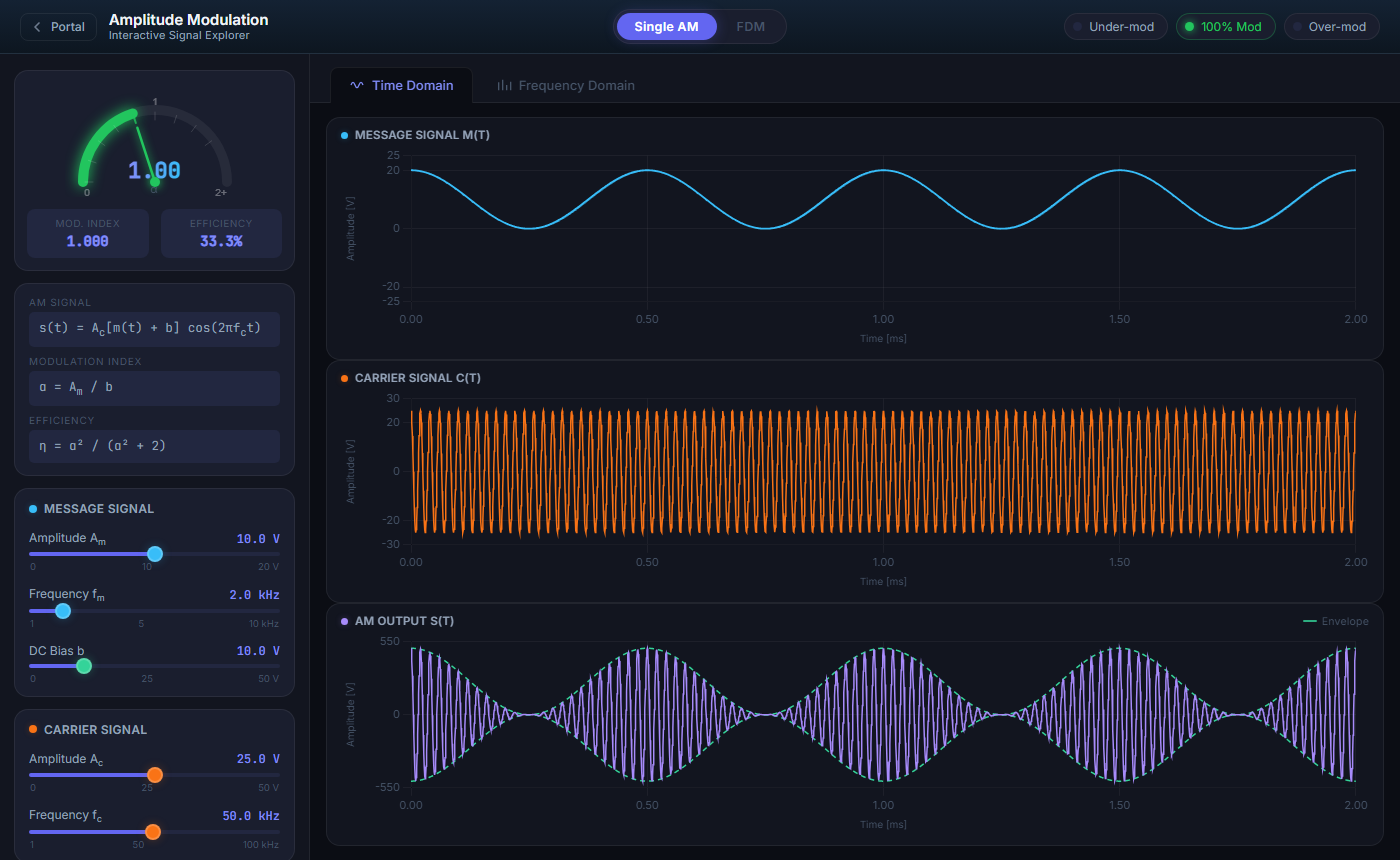Click the status dot in Under-mod button
This screenshot has width=1400, height=860.
coord(1078,27)
